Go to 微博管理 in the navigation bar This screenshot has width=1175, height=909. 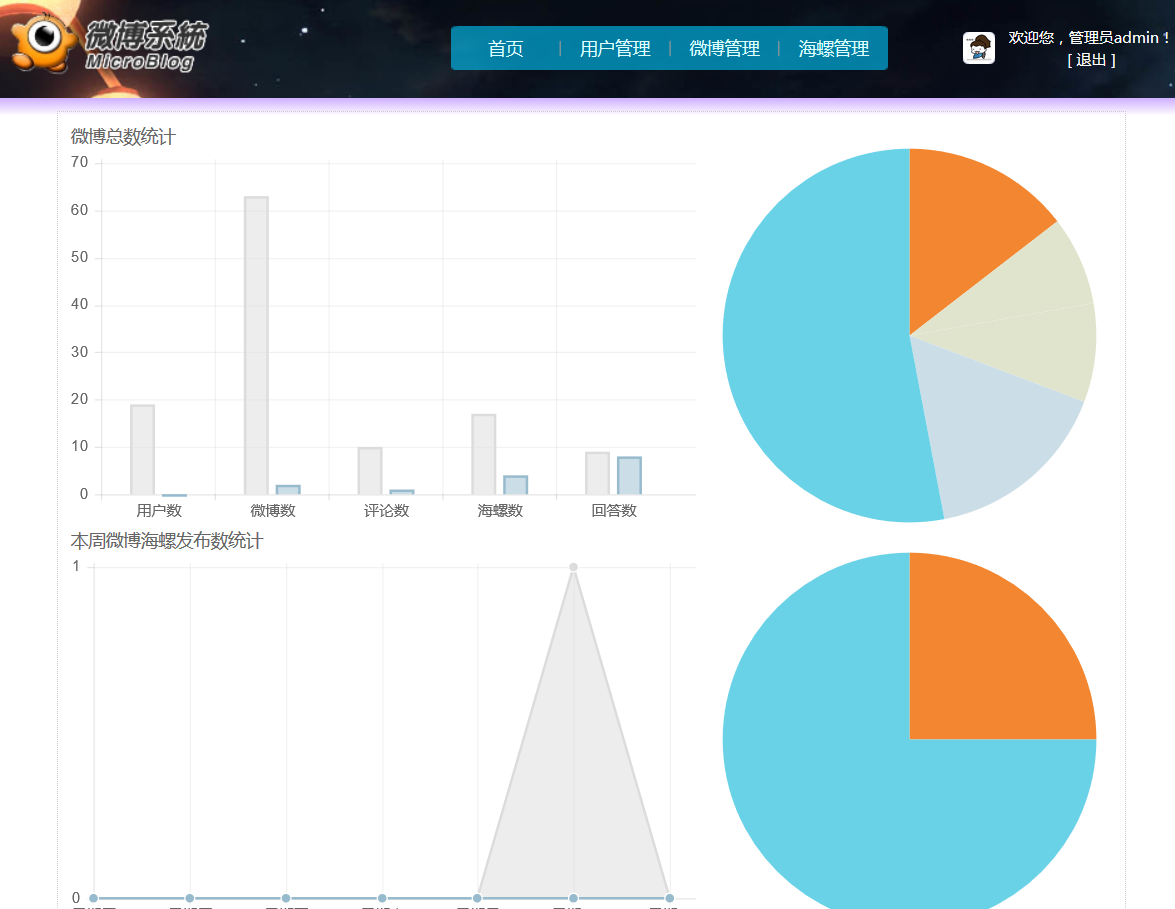tap(725, 49)
